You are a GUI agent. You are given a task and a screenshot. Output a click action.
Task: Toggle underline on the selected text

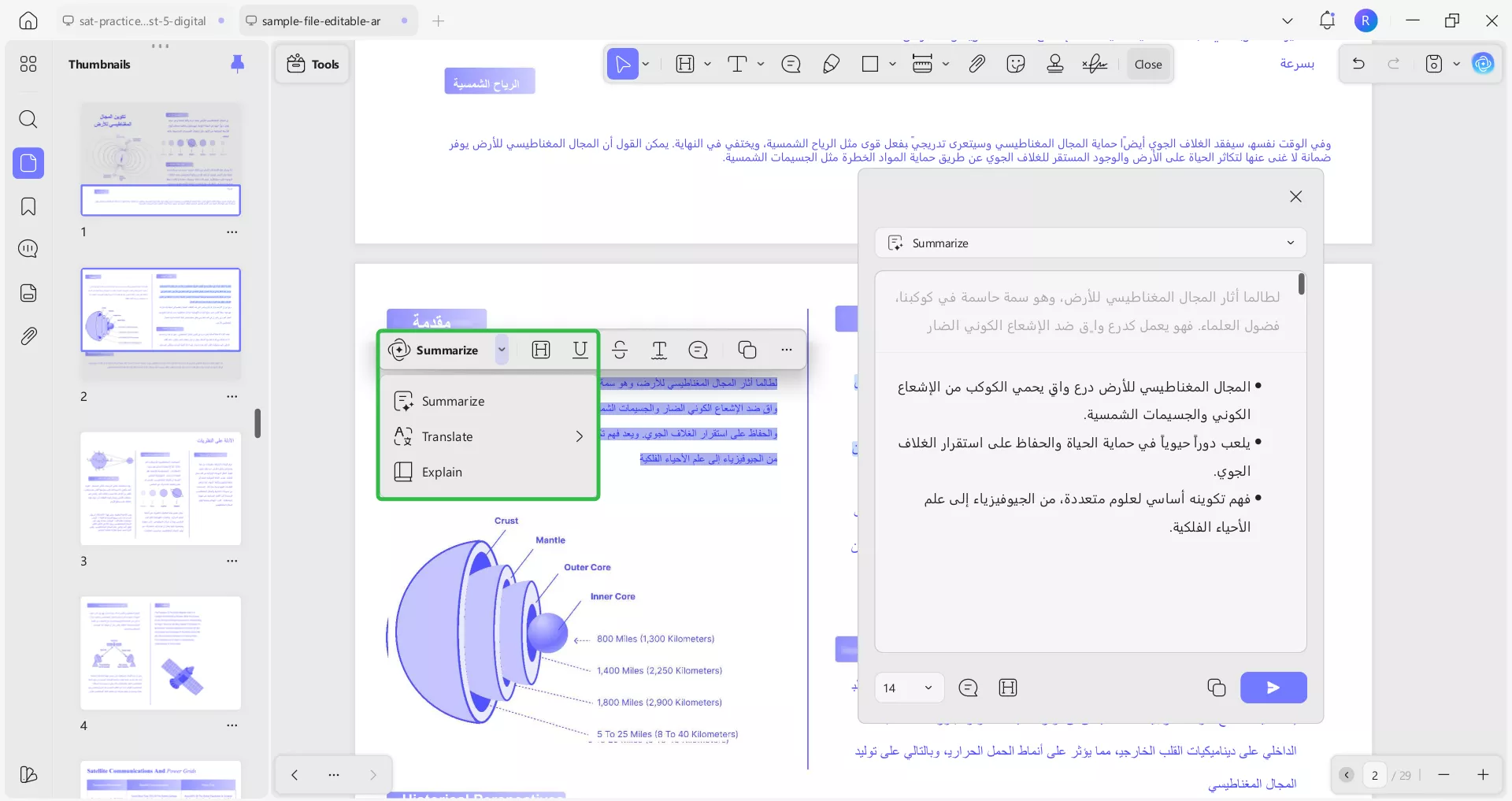click(x=580, y=350)
